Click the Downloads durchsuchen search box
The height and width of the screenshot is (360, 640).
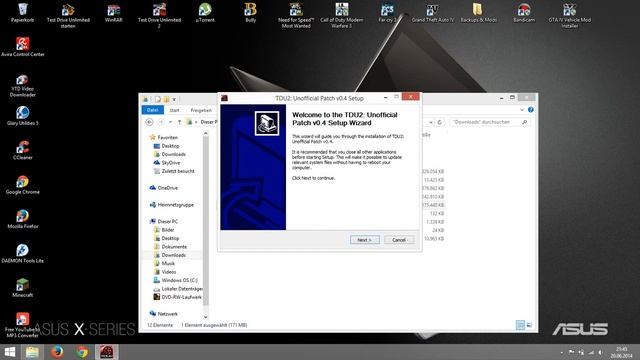[490, 122]
